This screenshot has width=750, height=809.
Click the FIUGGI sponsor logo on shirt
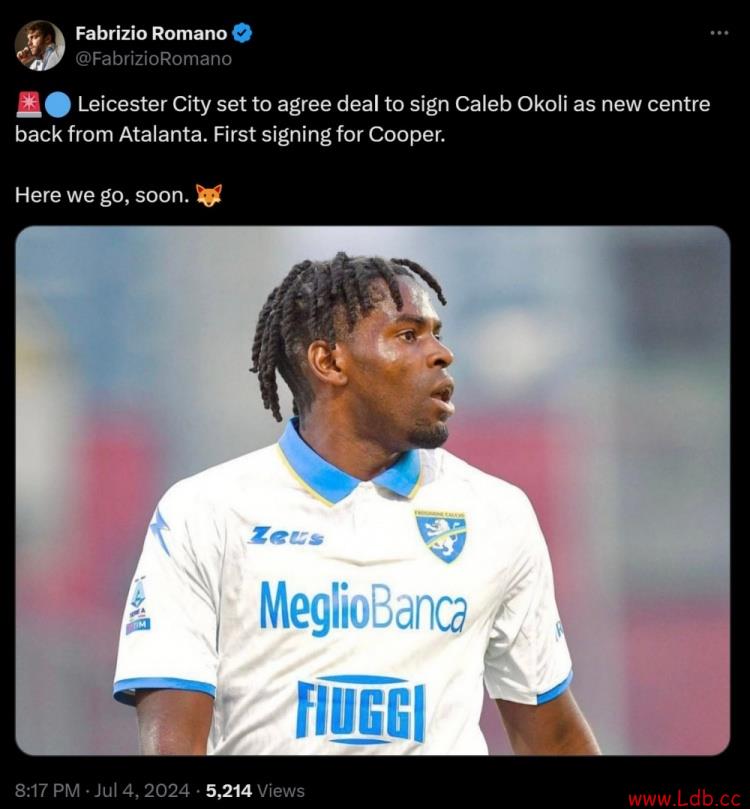click(361, 709)
